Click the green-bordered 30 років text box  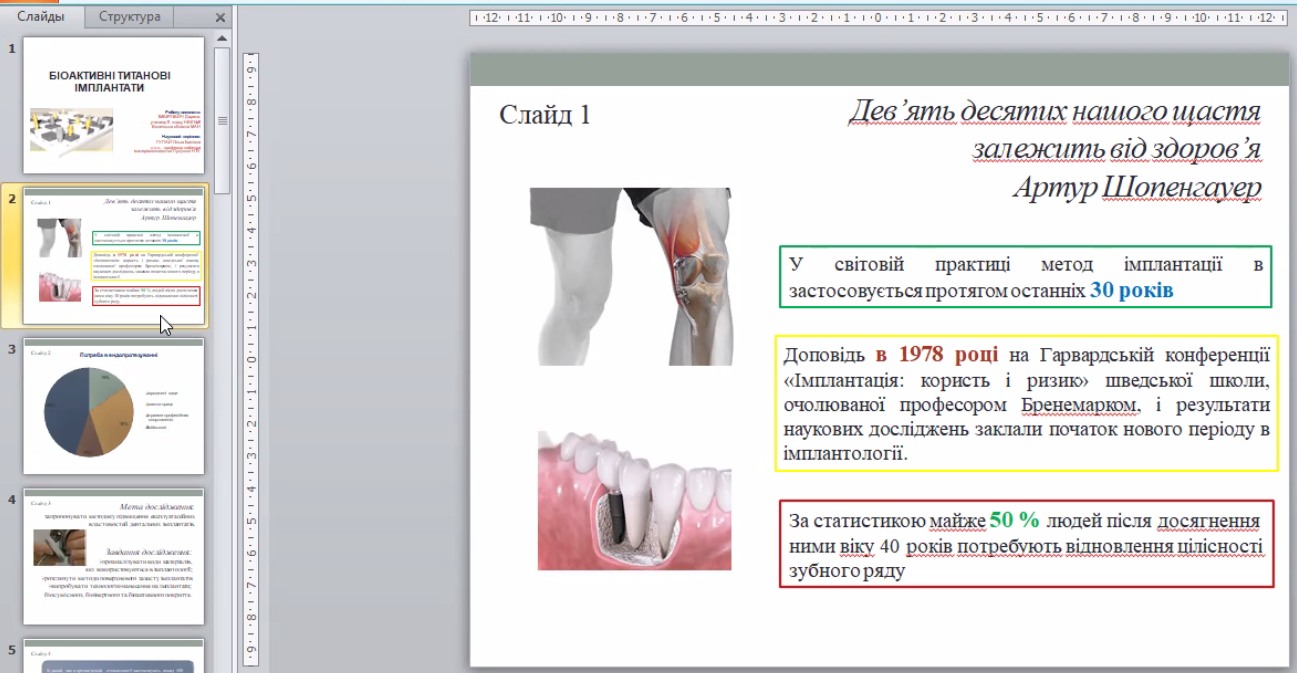1025,277
